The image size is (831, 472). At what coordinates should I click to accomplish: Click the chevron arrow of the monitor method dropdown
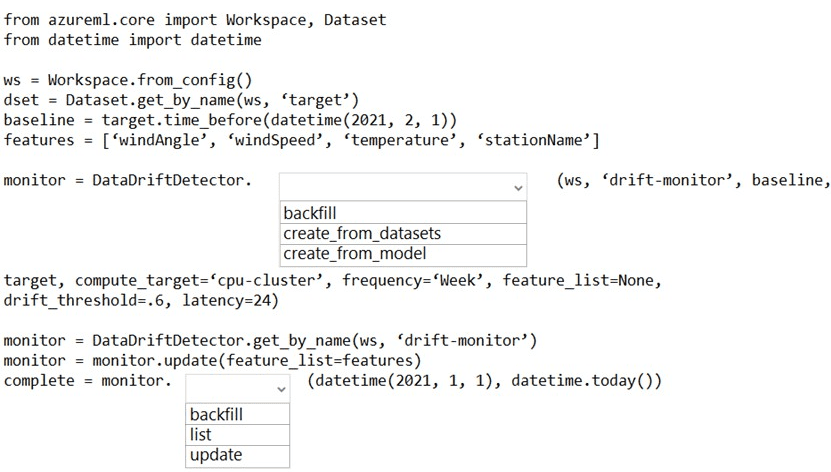tap(281, 388)
